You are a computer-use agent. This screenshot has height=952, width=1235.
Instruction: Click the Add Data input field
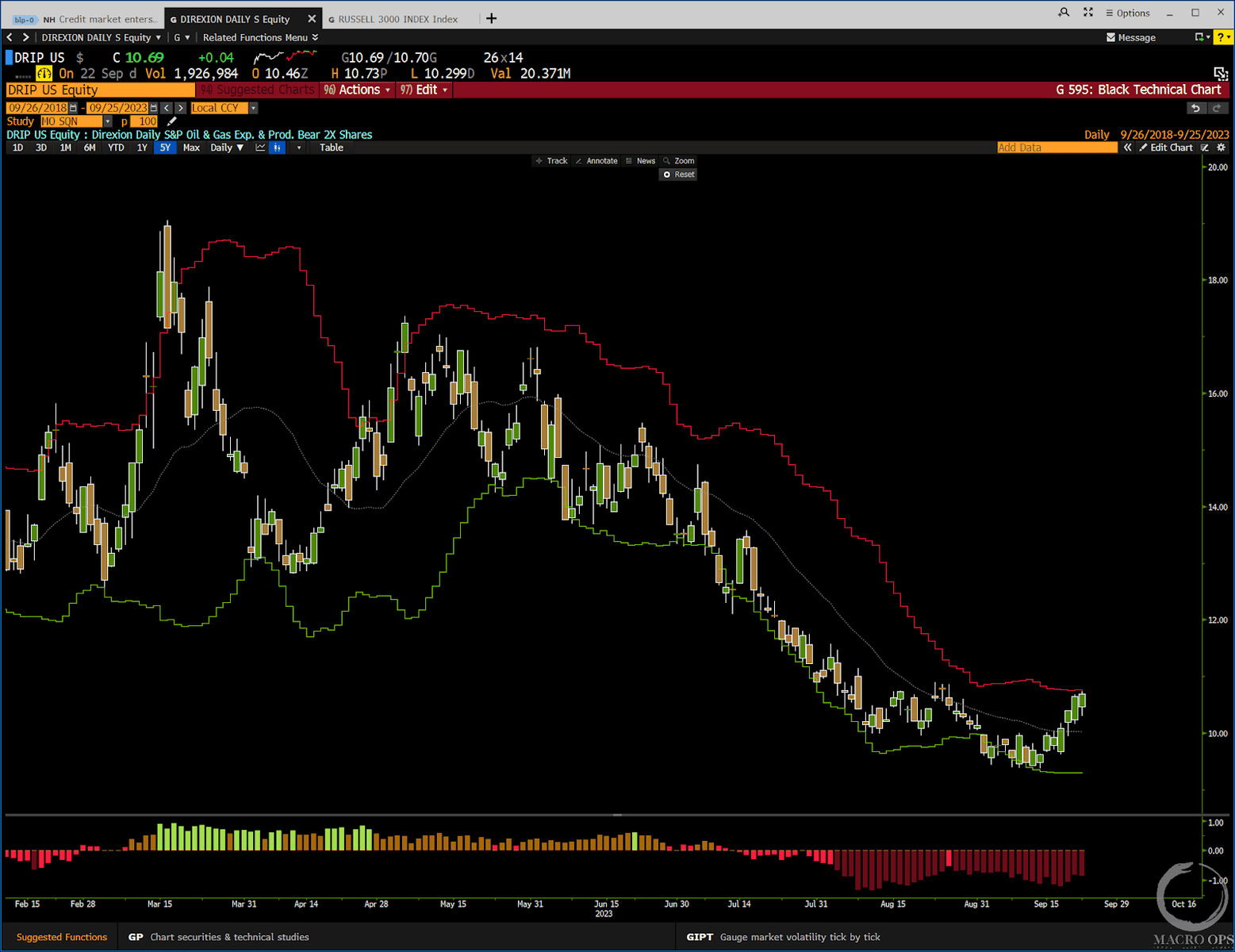1057,148
